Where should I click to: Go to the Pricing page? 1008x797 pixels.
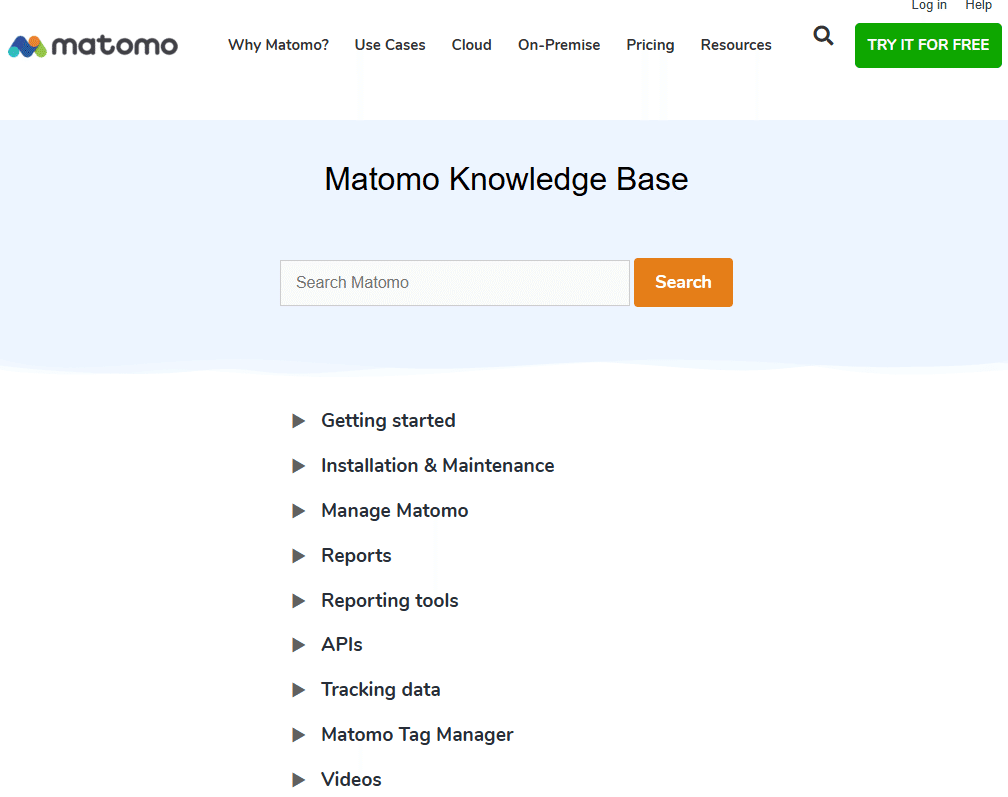tap(650, 45)
